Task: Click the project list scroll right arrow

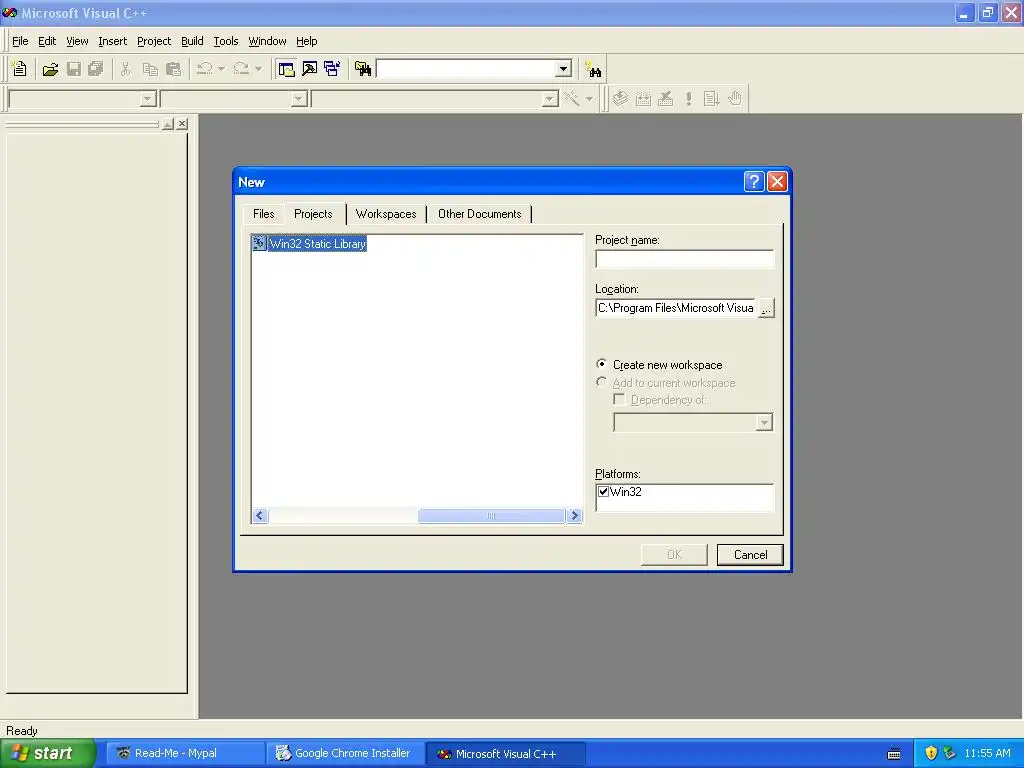Action: pos(575,516)
